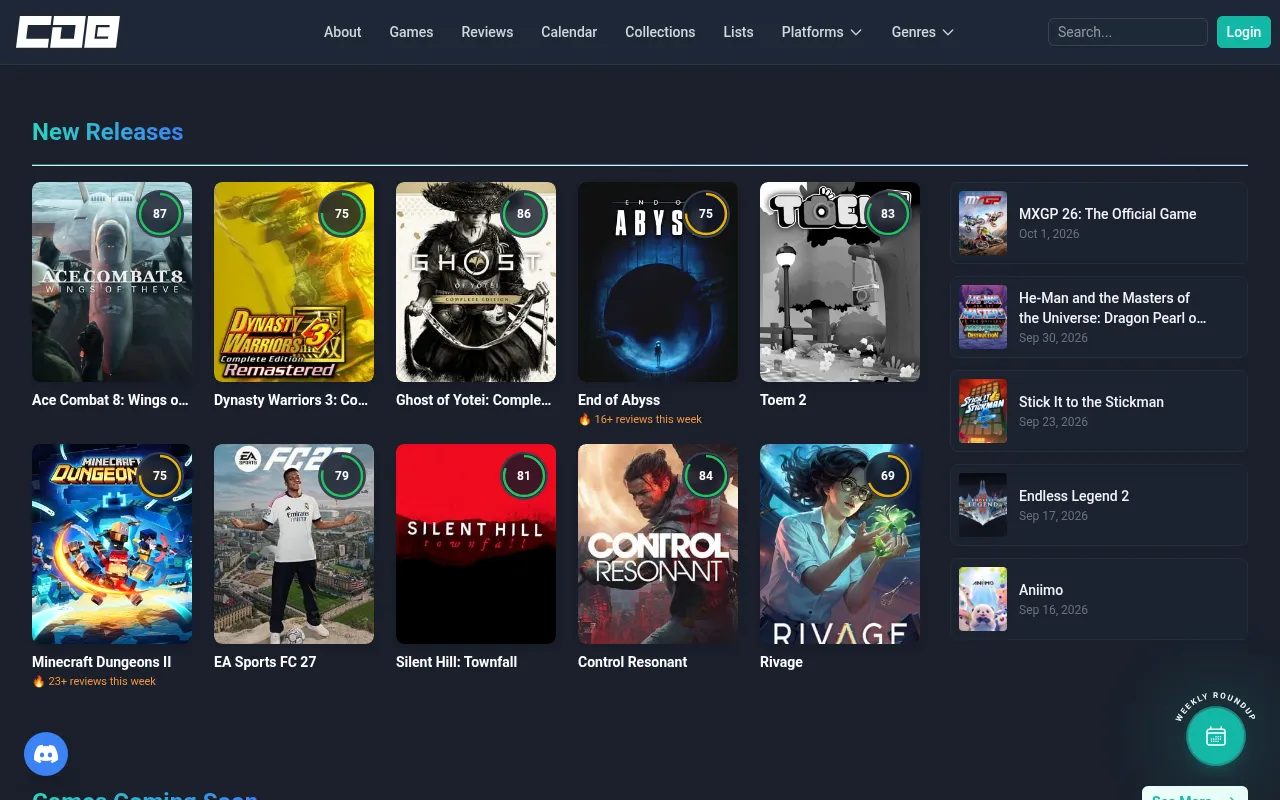Select the Ace Combat 8 cover art

(112, 282)
